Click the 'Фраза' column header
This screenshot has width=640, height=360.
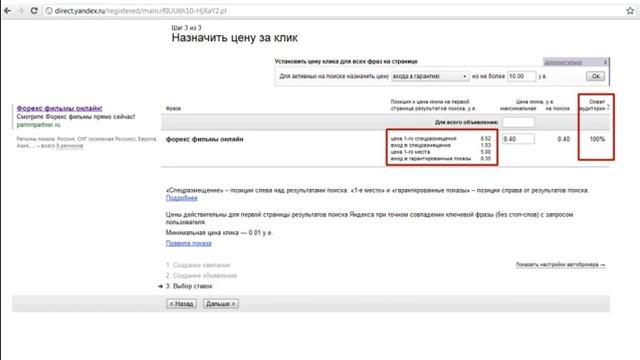tap(173, 109)
